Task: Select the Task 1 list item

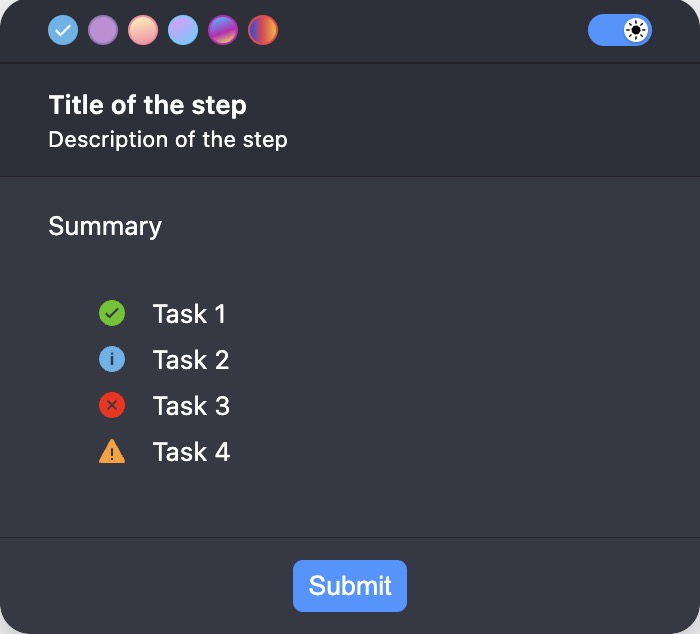Action: coord(162,313)
